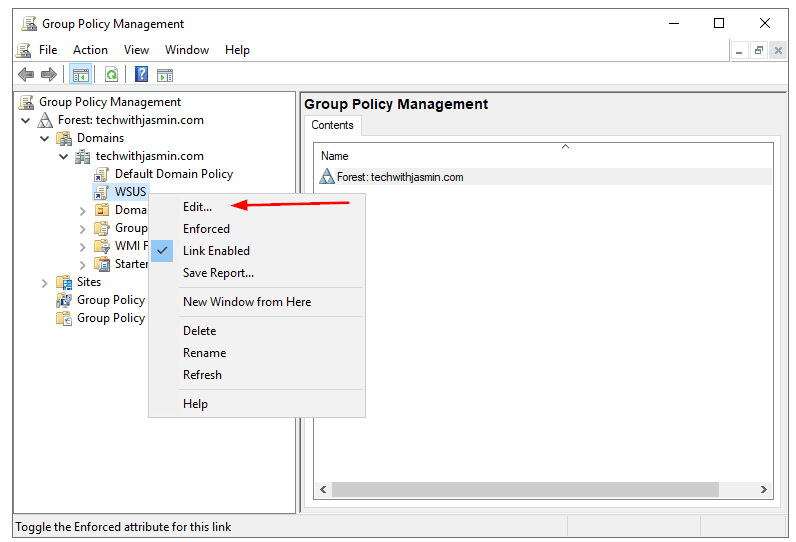Click the Forward arrow toolbar icon
The height and width of the screenshot is (542, 796).
coord(49,75)
